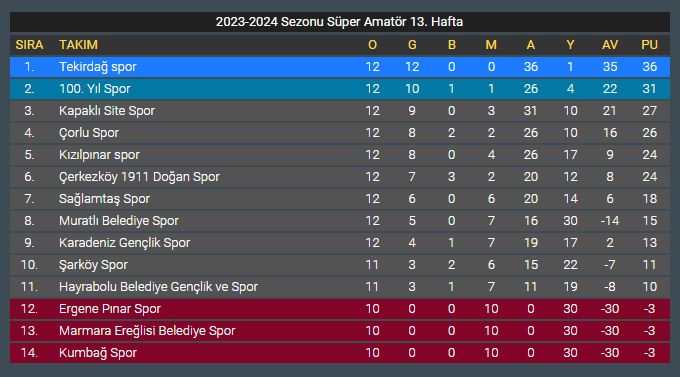The width and height of the screenshot is (680, 377).
Task: Click Muratlı Belediye Spor team name
Action: coord(119,221)
